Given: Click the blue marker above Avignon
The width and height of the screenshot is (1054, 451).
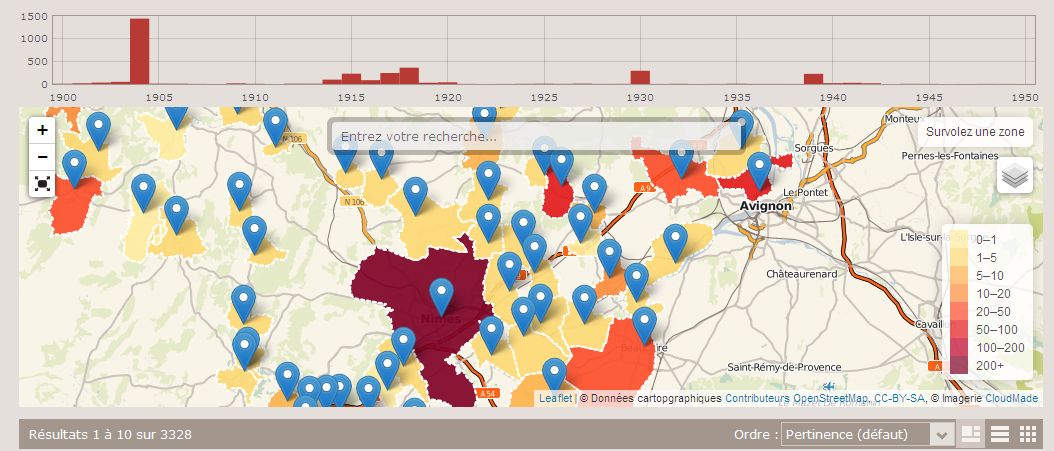Looking at the screenshot, I should point(759,170).
